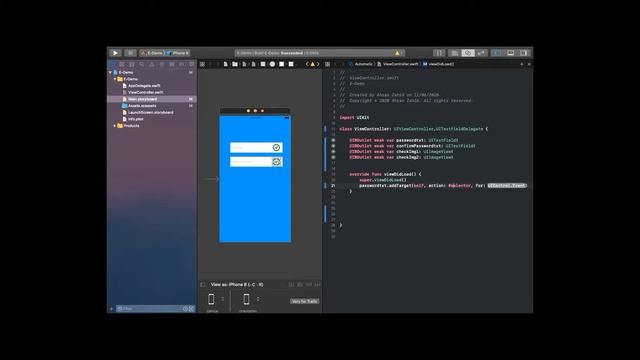Expand the Products folder
640x360 pixels.
tap(115, 126)
